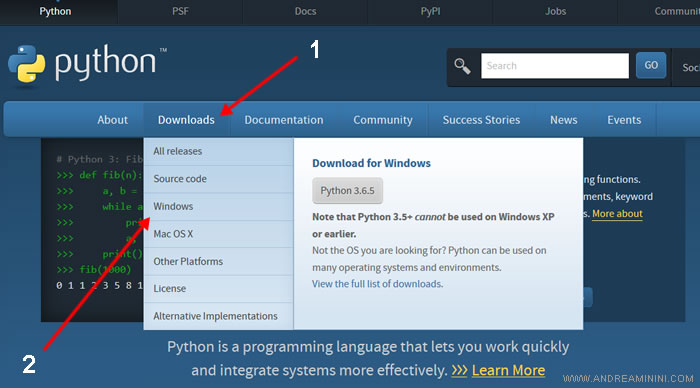Open the Downloads navigation menu

click(x=186, y=120)
